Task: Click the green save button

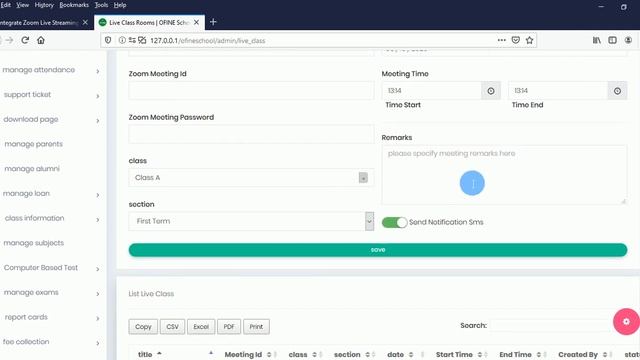Action: click(x=378, y=250)
